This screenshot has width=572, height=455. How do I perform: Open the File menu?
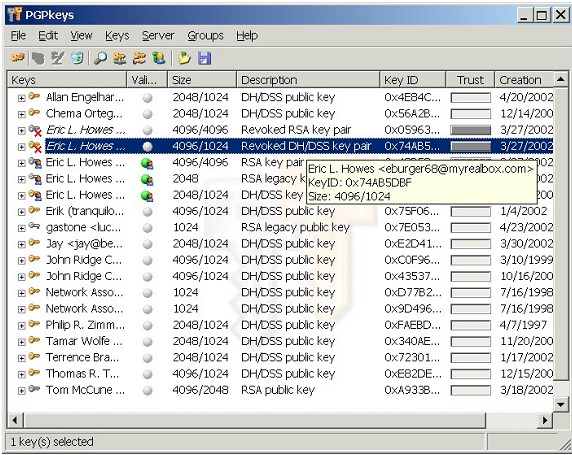(18, 36)
